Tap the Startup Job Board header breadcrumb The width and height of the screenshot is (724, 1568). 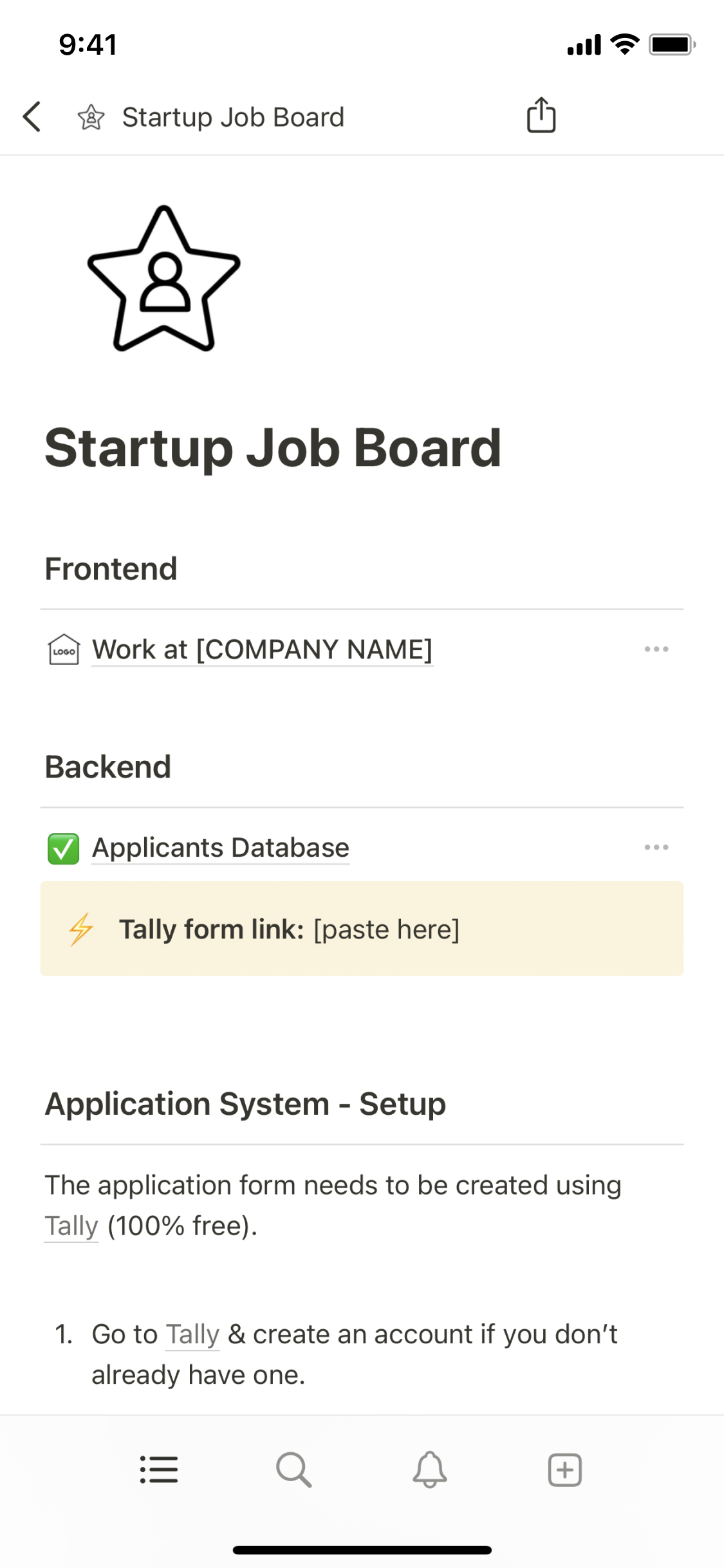point(233,117)
